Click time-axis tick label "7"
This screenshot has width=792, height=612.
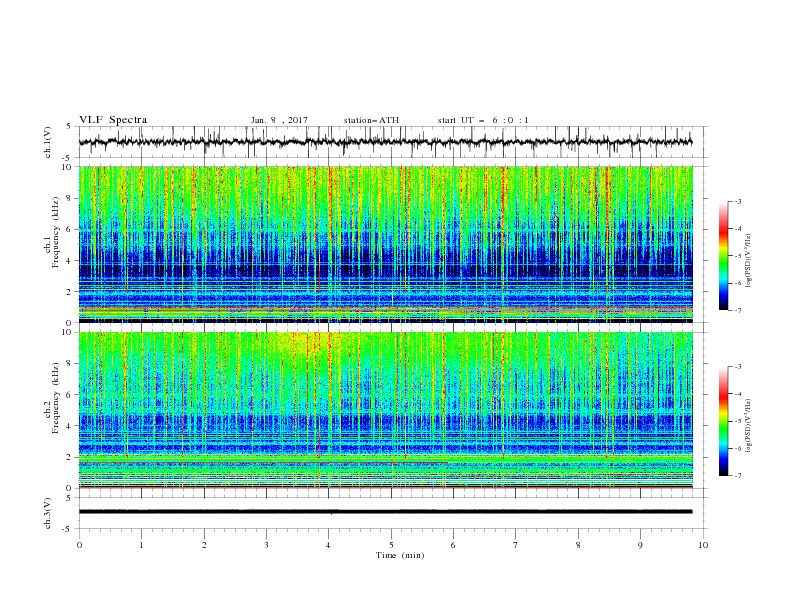tap(516, 545)
